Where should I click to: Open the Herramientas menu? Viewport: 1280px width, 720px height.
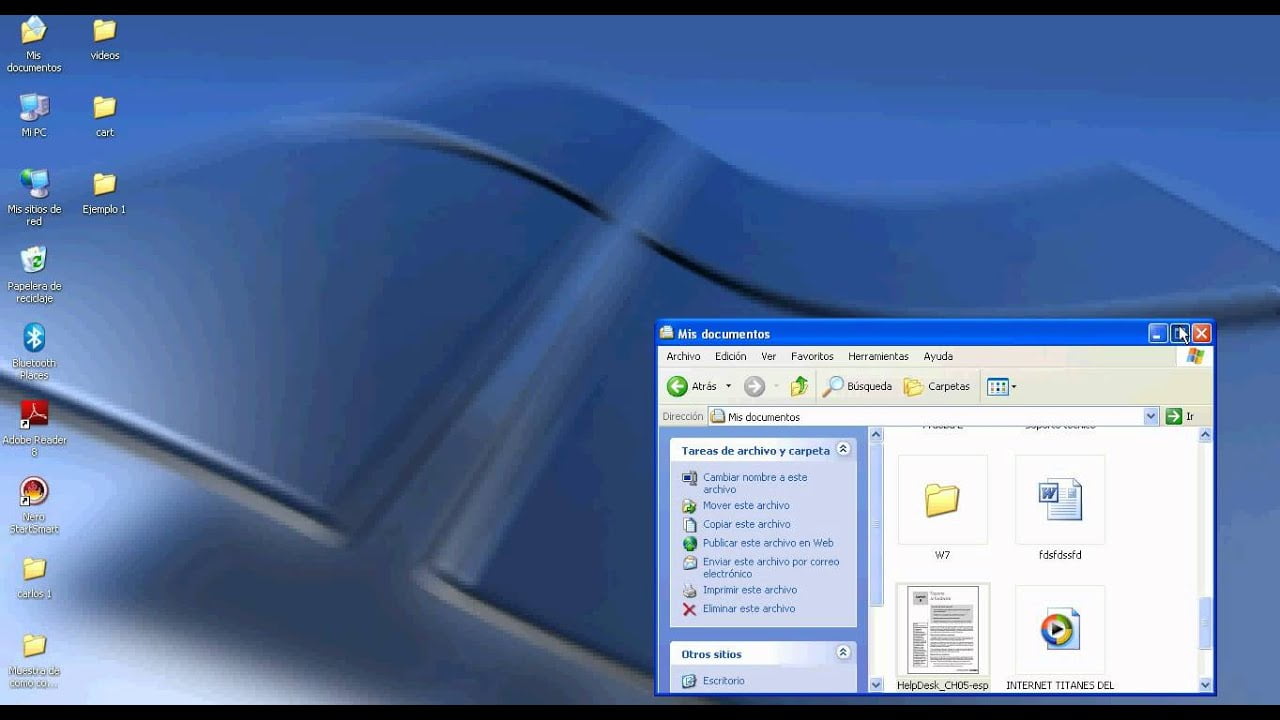click(x=878, y=356)
